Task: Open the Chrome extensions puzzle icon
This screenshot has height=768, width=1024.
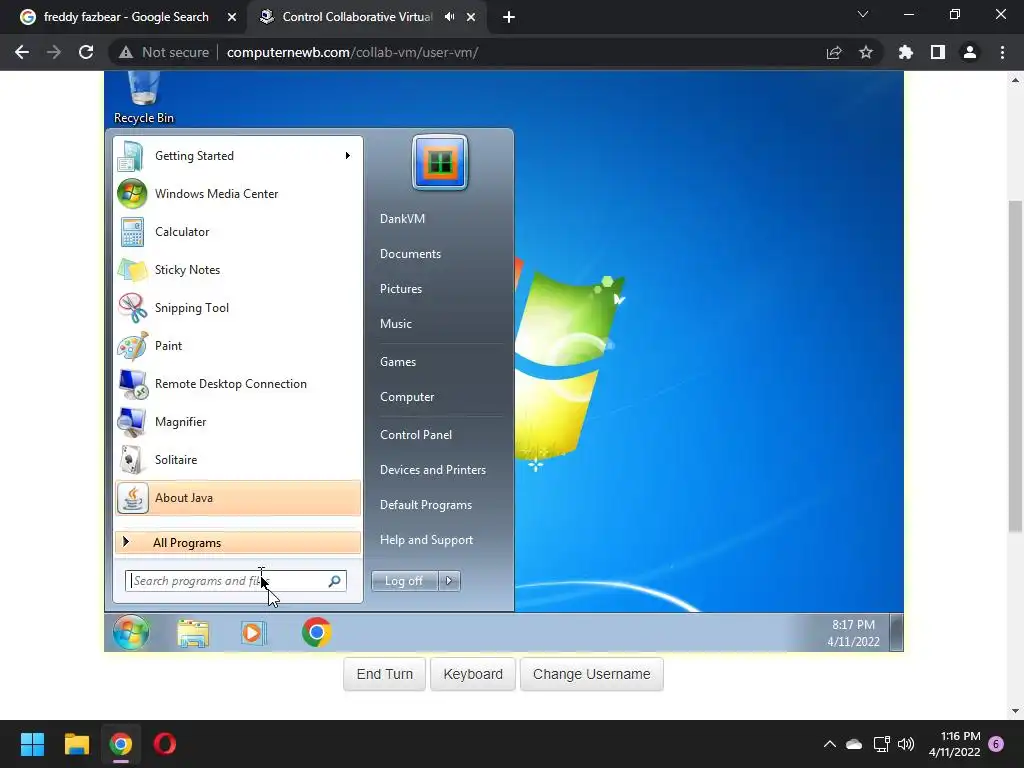Action: pyautogui.click(x=906, y=52)
